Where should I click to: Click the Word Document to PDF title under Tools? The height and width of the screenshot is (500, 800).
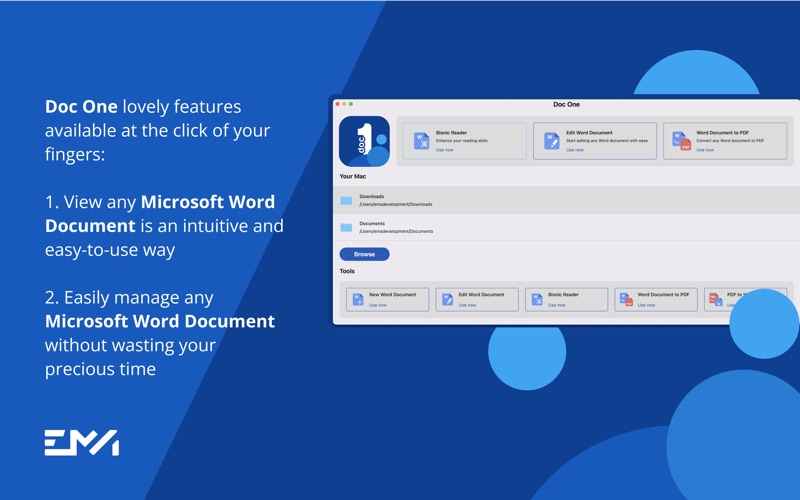point(663,295)
